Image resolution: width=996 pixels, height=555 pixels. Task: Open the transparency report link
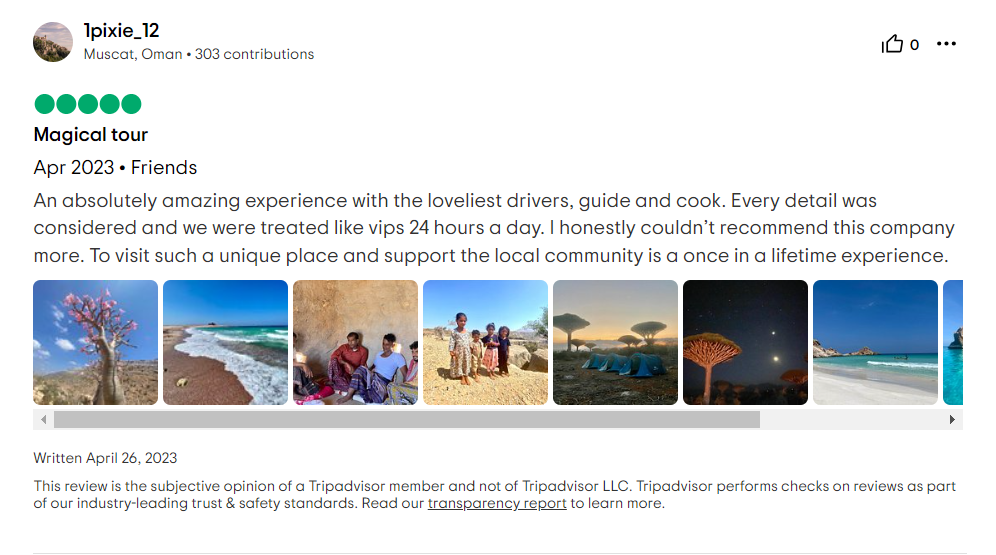pos(497,504)
